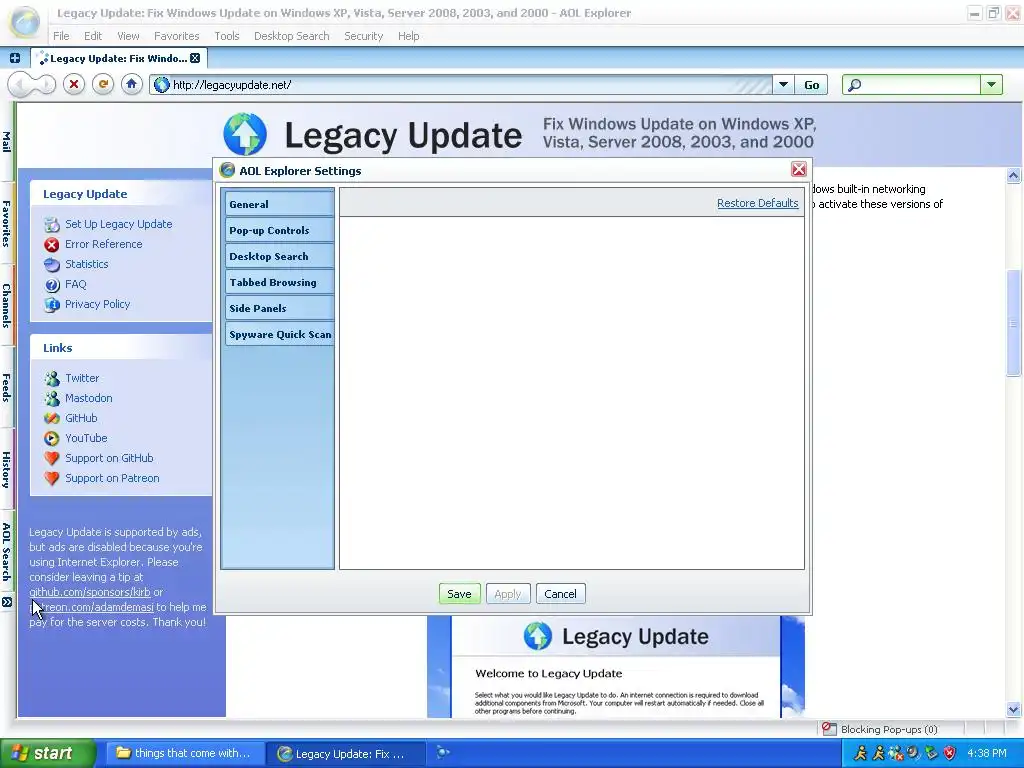Click the Windows Start button

[x=47, y=753]
